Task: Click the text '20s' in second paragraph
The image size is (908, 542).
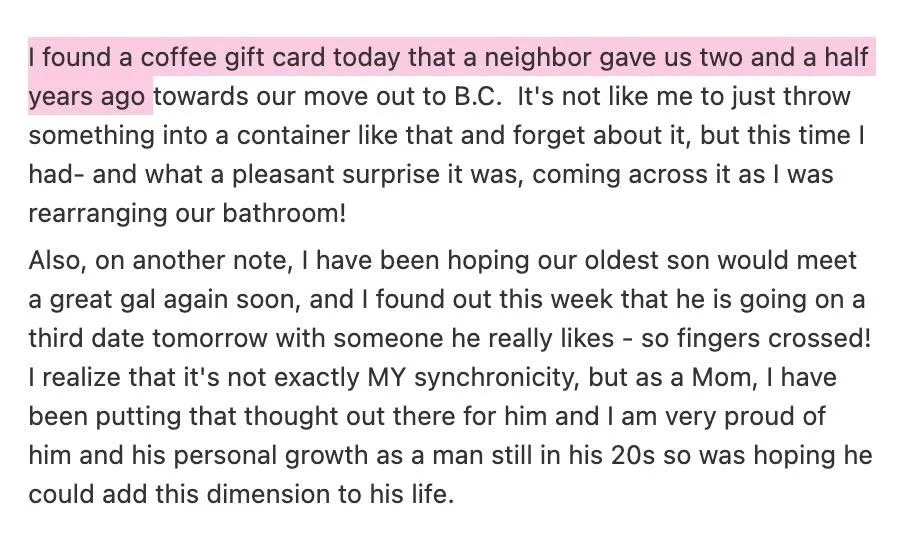Action: [x=632, y=455]
